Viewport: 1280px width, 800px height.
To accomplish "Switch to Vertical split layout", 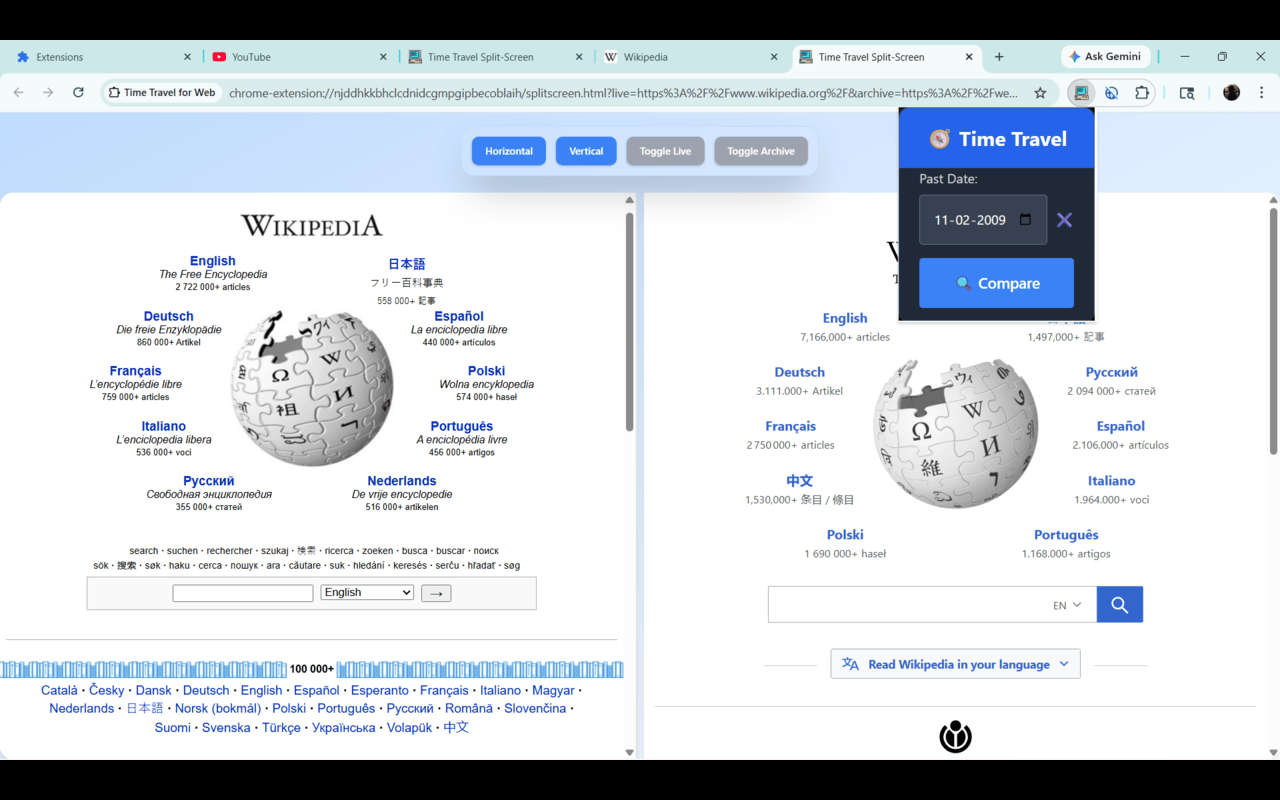I will (x=586, y=151).
